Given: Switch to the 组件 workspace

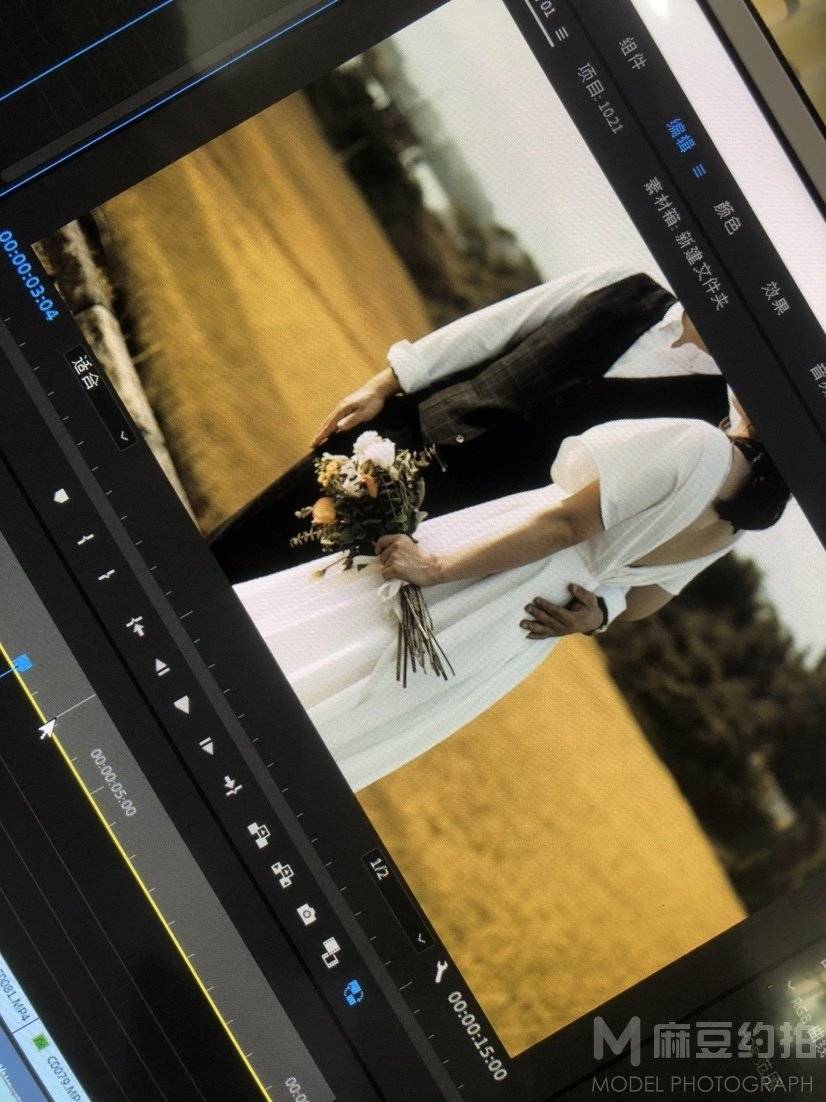Looking at the screenshot, I should click(631, 53).
